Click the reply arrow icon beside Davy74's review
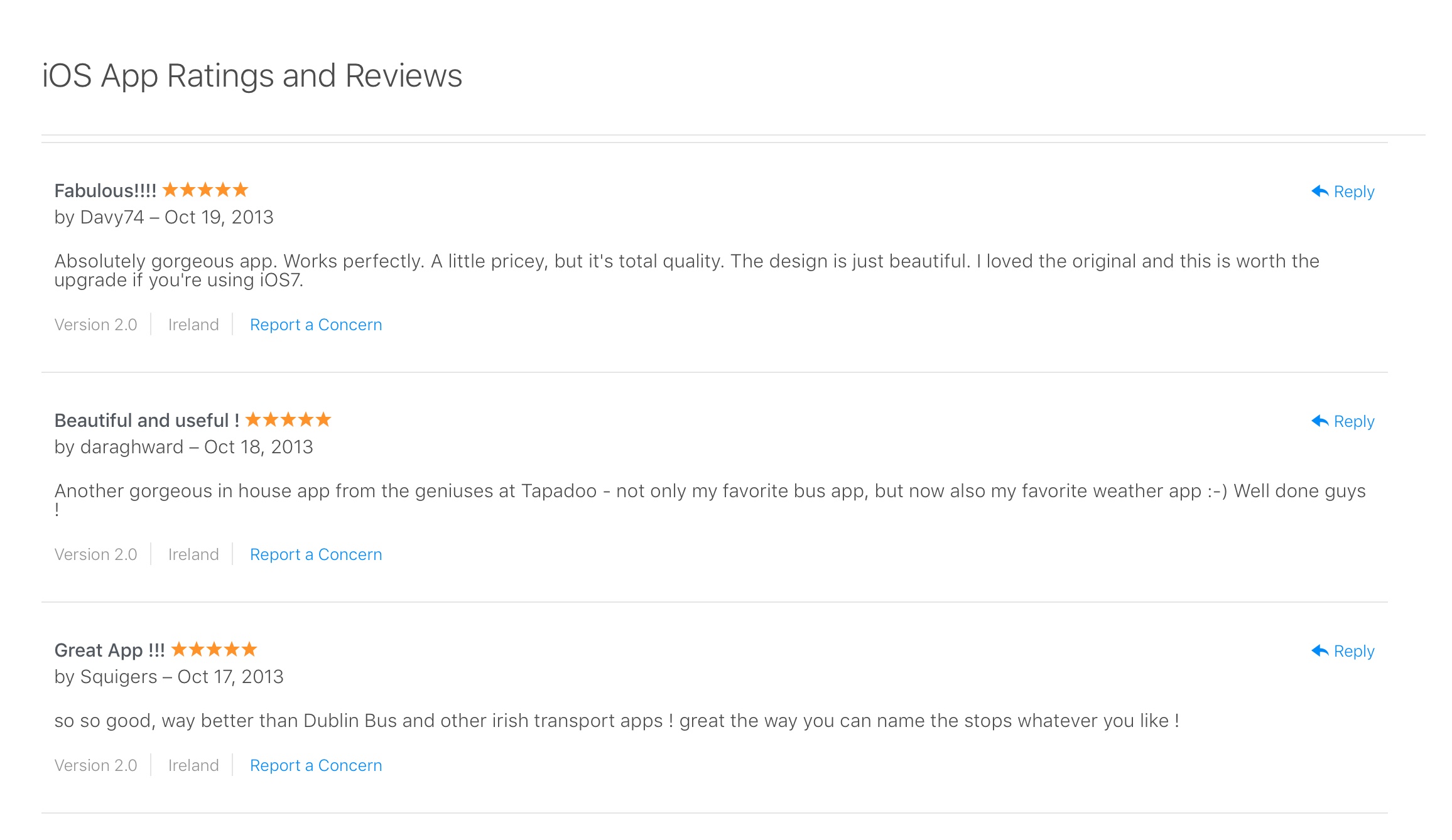The height and width of the screenshot is (840, 1452). [1319, 190]
